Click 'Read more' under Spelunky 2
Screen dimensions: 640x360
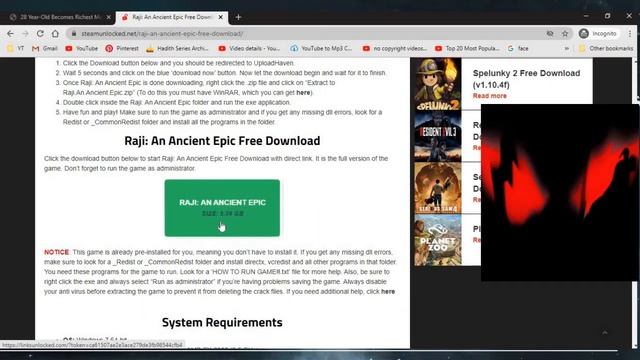tap(489, 96)
